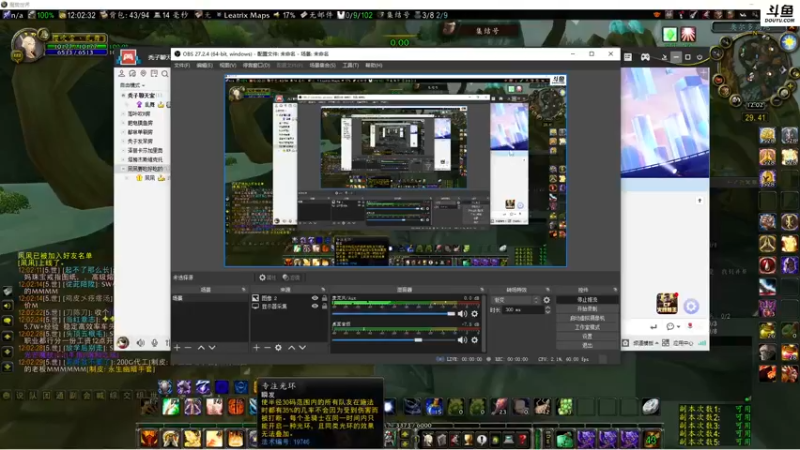Click the OBS preview canvas
This screenshot has width=800, height=450.
(395, 170)
